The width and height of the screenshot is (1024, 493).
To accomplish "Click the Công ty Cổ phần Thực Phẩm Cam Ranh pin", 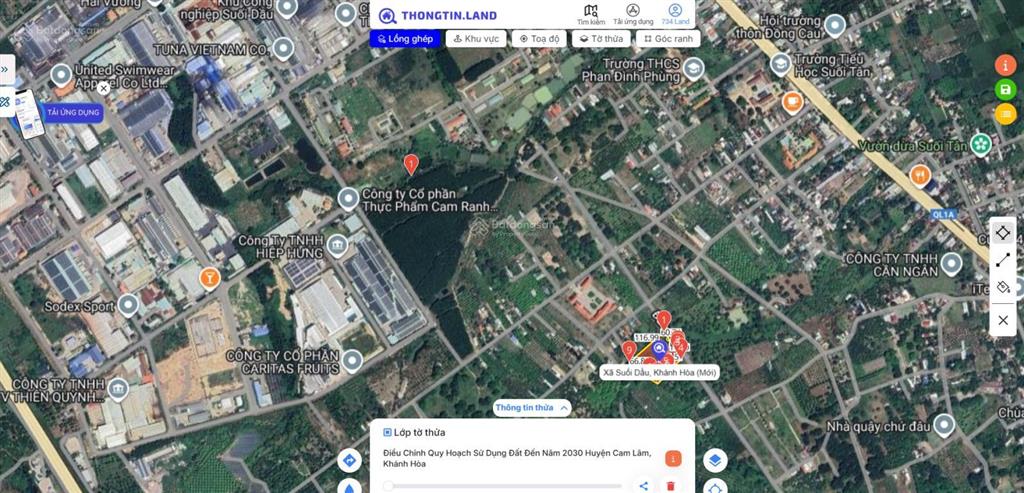I will click(x=348, y=199).
